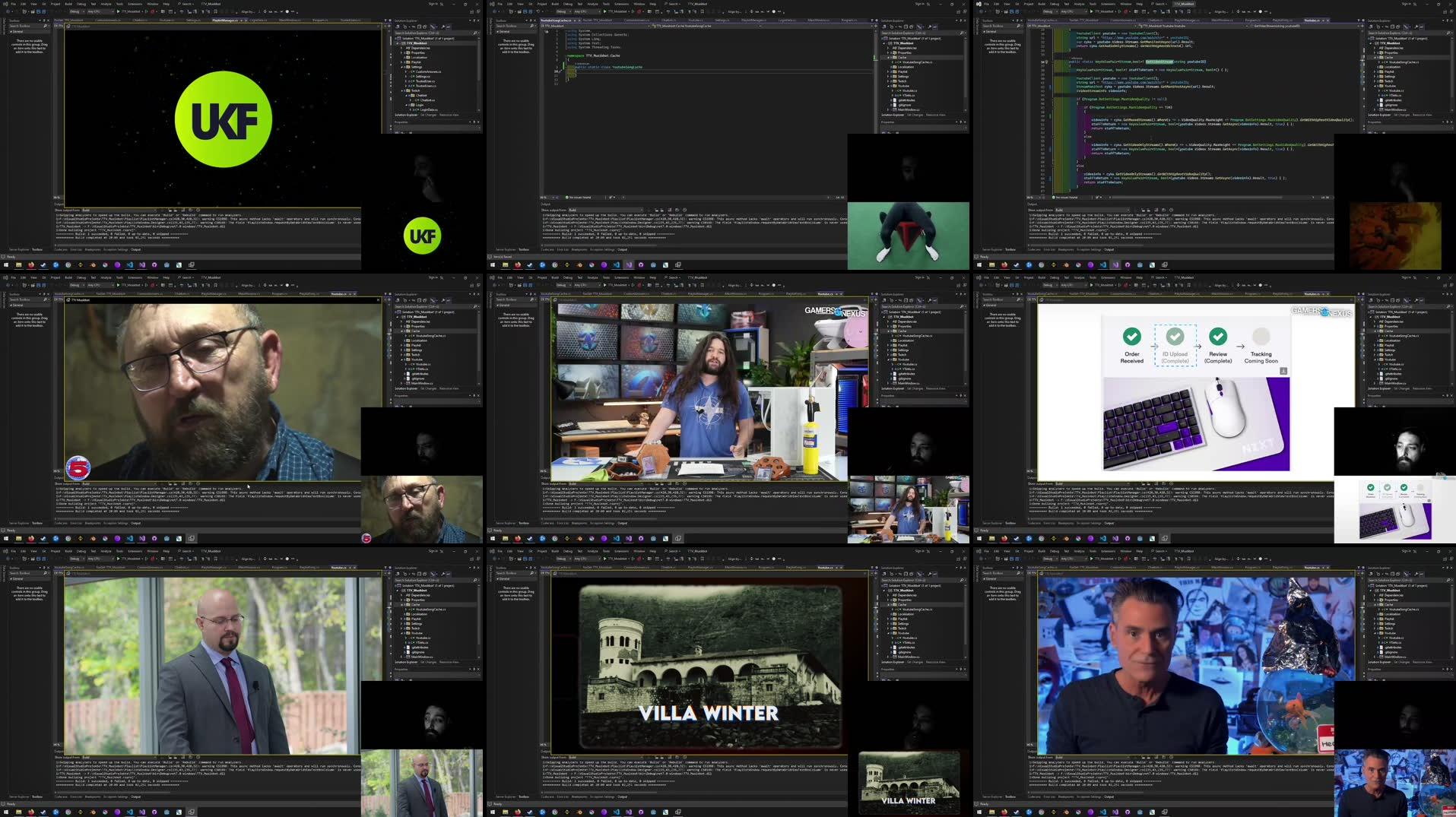
Task: Click Sign in, UKF logo screenshot
Action: click(433, 4)
